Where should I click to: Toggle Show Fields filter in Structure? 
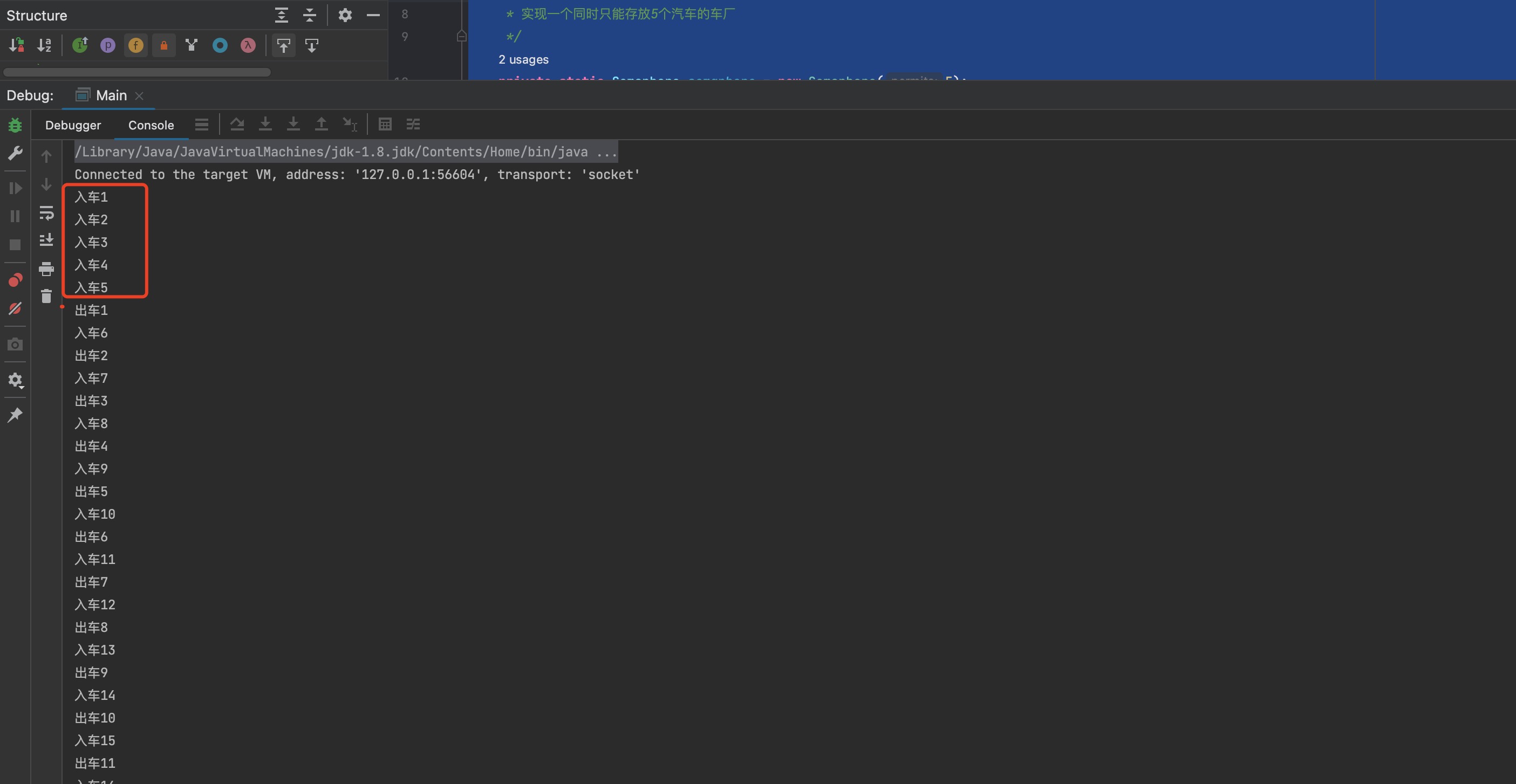pos(136,45)
